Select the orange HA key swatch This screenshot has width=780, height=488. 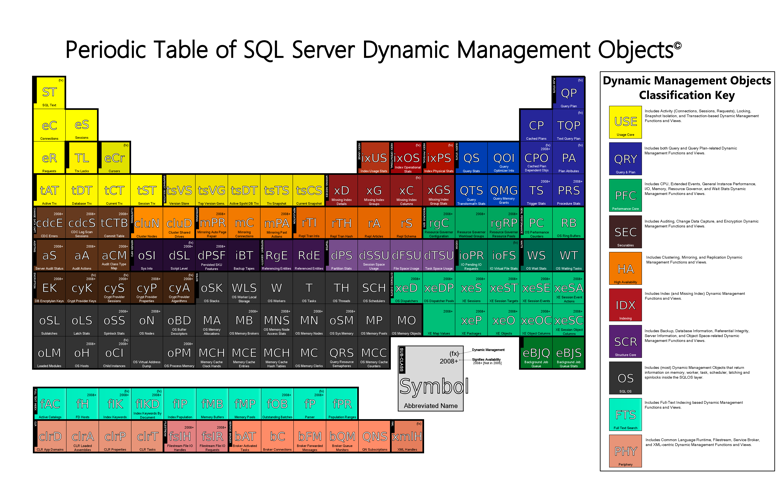click(x=625, y=269)
